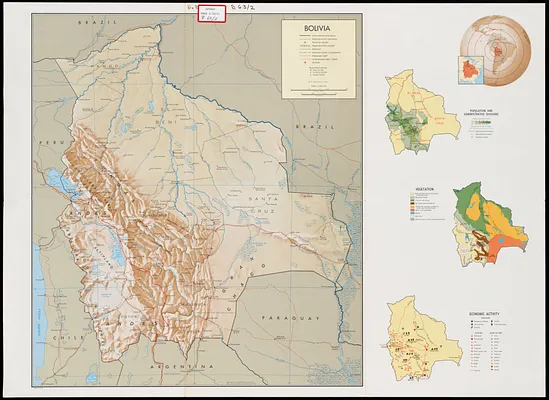Select the globe locator inset map
549x400 pixels.
tap(495, 51)
